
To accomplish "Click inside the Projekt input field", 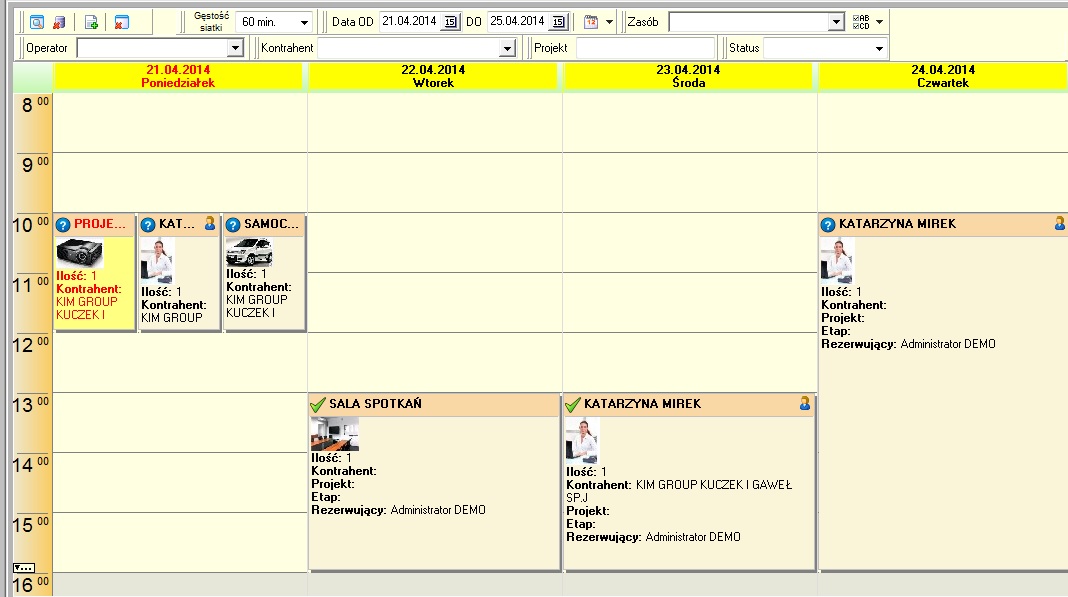I will [x=645, y=48].
